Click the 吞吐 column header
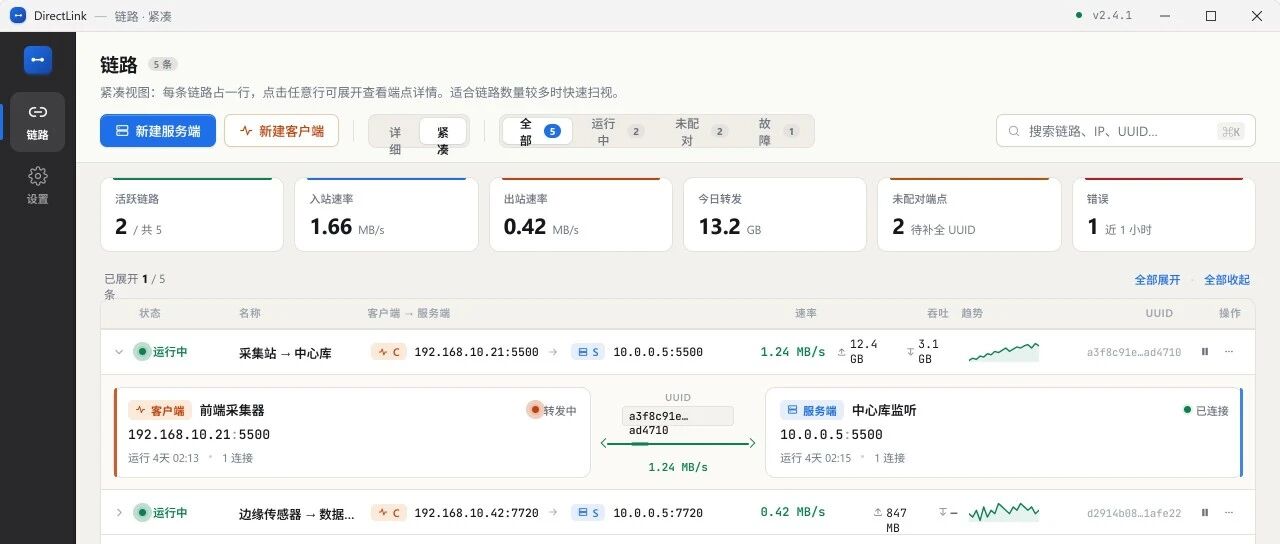This screenshot has width=1280, height=544. (x=937, y=313)
